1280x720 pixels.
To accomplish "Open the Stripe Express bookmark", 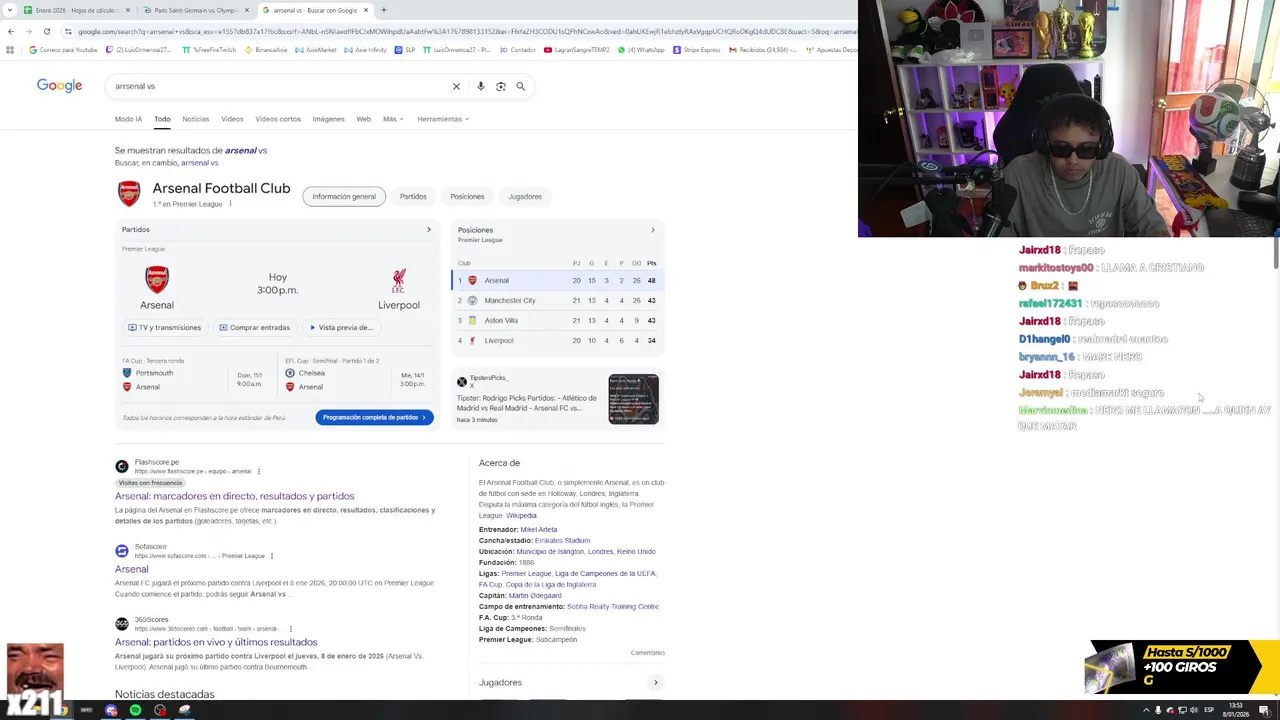I will [697, 49].
